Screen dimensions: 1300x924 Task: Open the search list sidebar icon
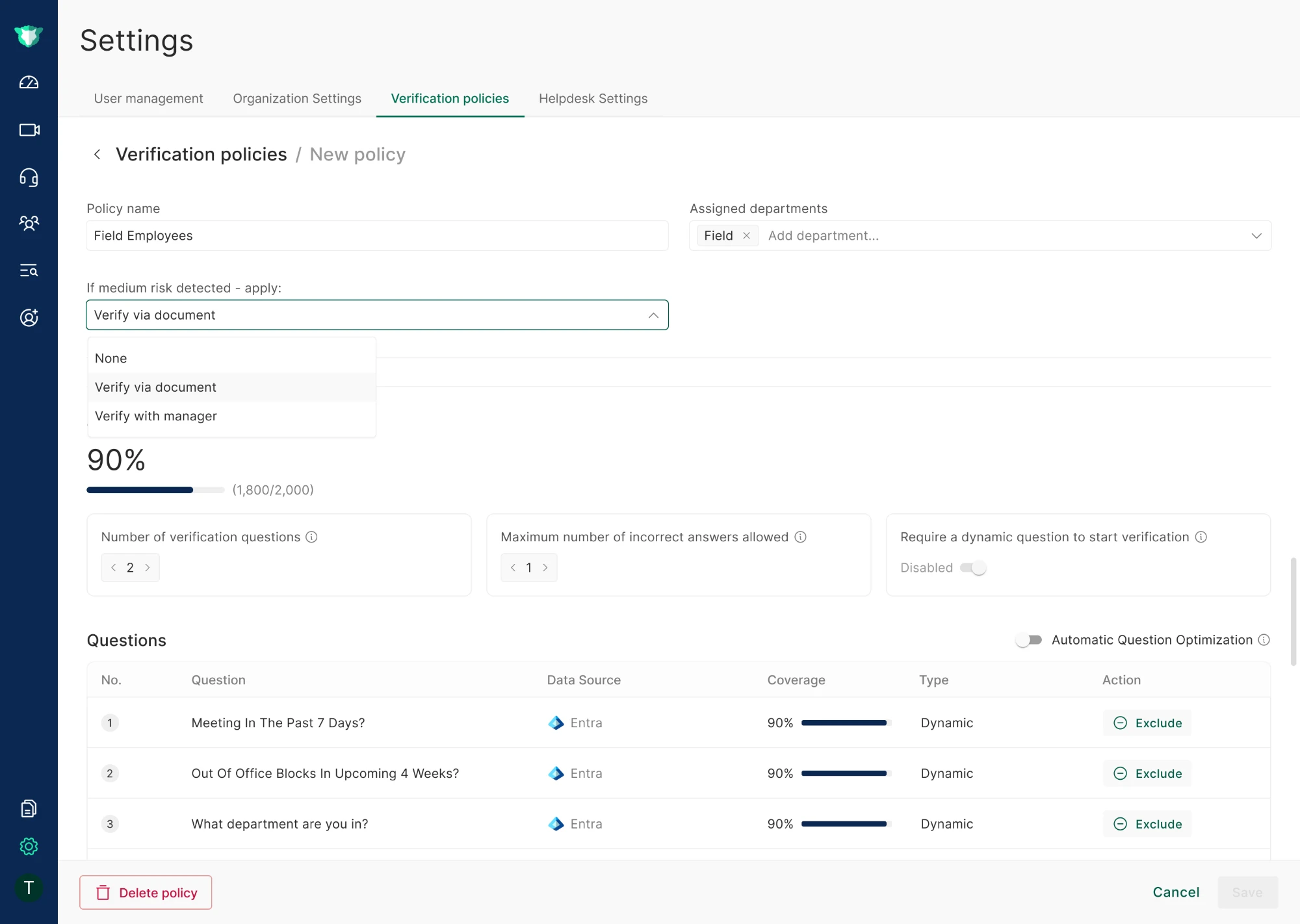(x=29, y=270)
